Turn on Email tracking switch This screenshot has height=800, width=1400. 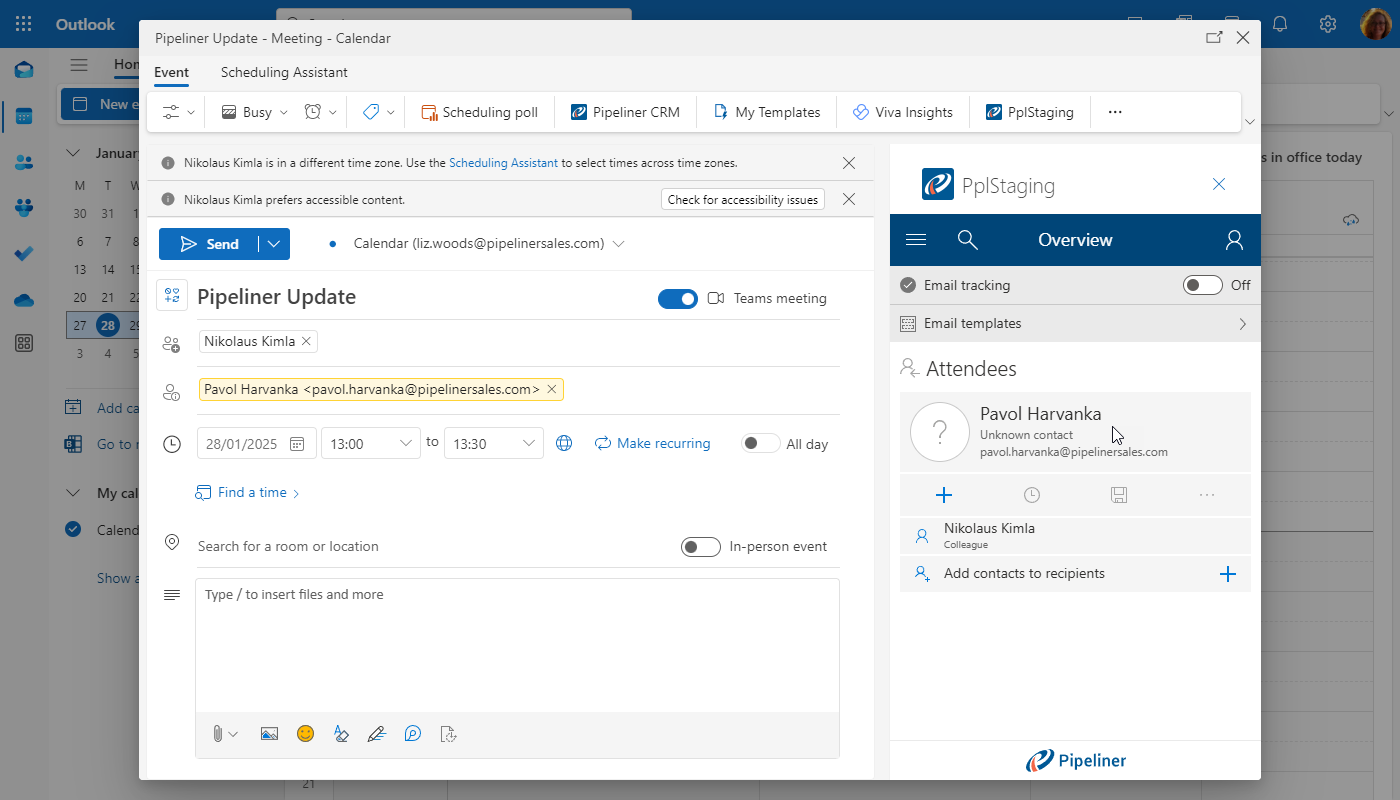click(1202, 285)
